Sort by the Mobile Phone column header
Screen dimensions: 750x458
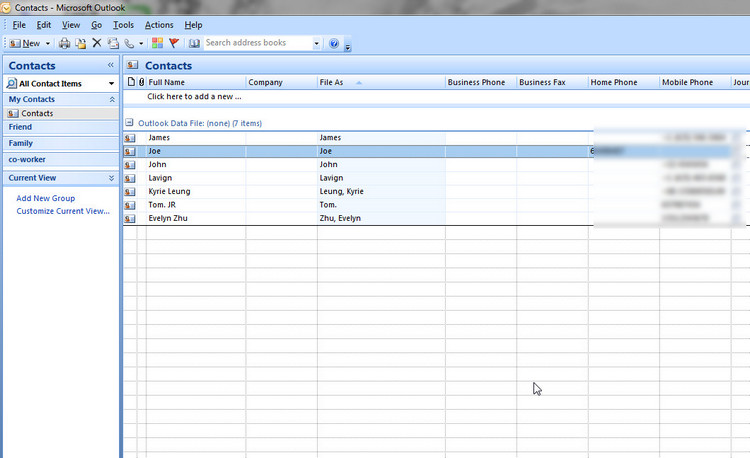point(695,82)
